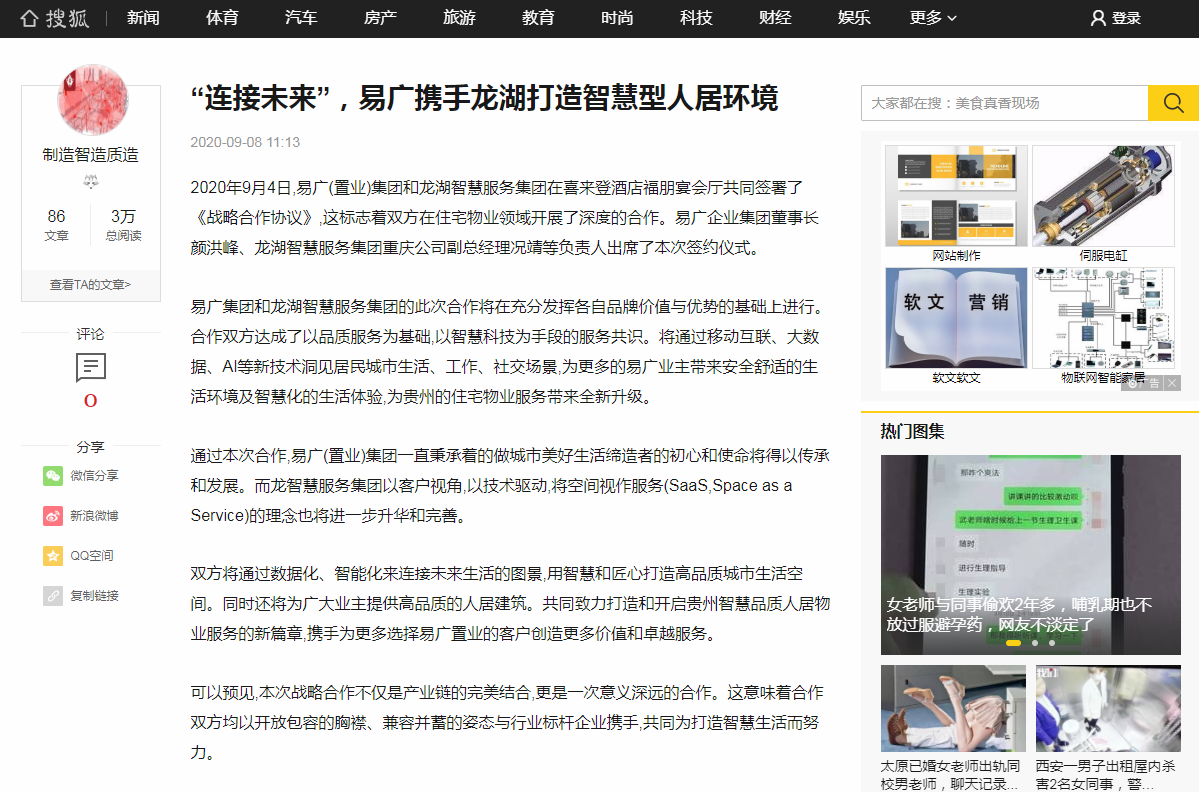Open the 教育 navigation item
This screenshot has height=792, width=1199.
click(x=538, y=18)
